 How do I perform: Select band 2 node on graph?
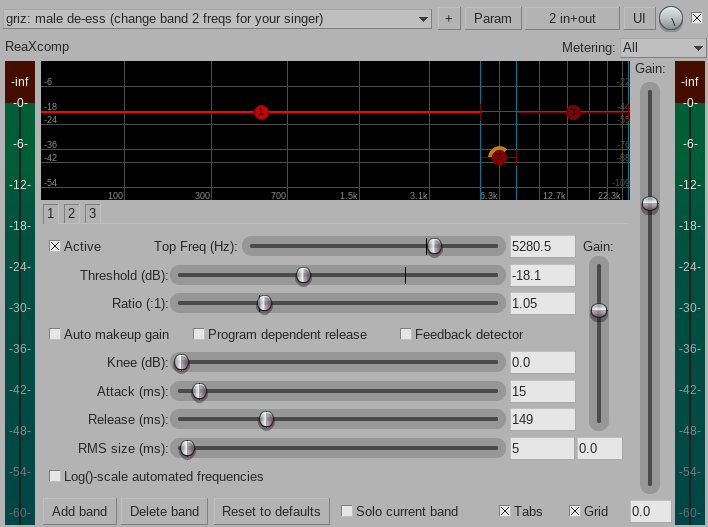click(499, 157)
